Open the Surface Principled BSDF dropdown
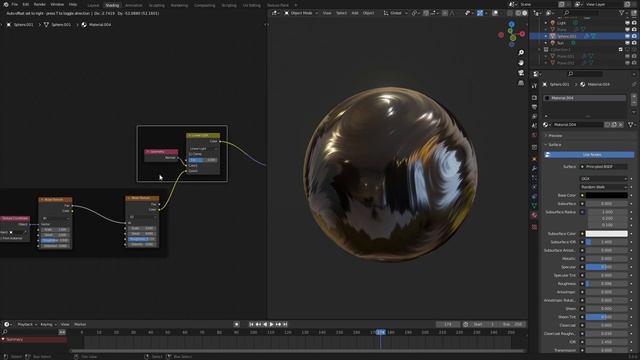640x360 pixels. (x=604, y=167)
